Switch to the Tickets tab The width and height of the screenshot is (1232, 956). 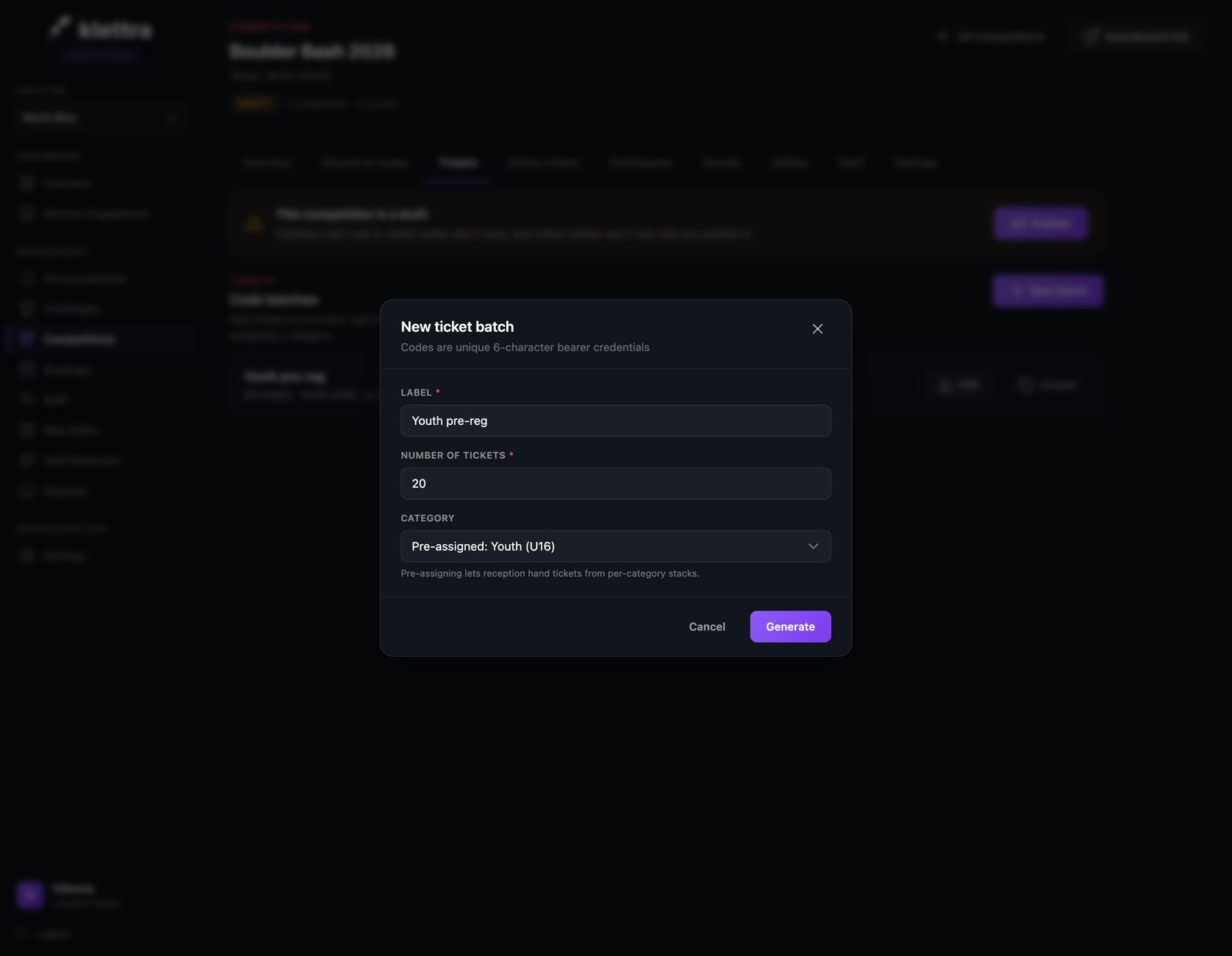point(458,163)
